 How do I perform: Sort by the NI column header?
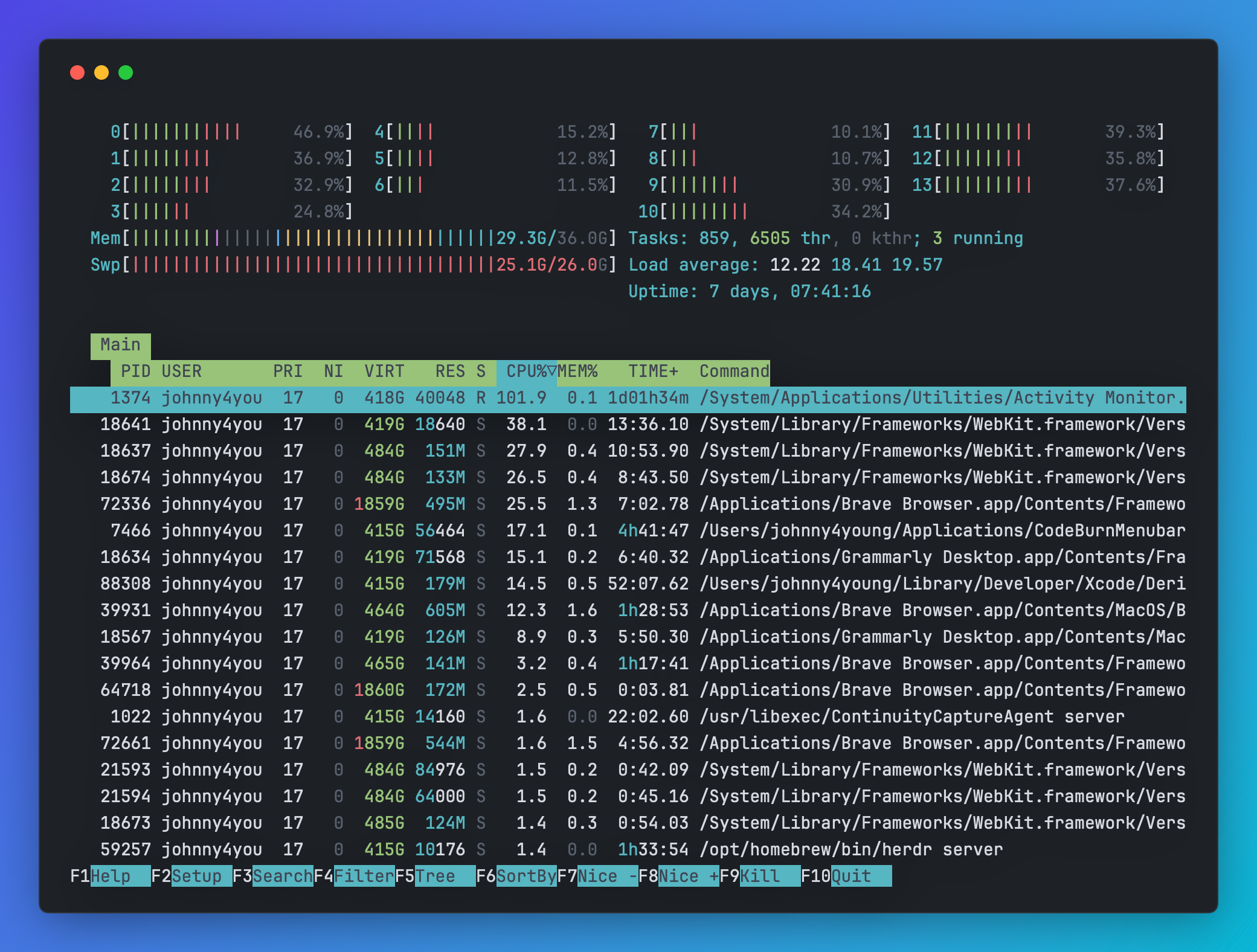333,372
